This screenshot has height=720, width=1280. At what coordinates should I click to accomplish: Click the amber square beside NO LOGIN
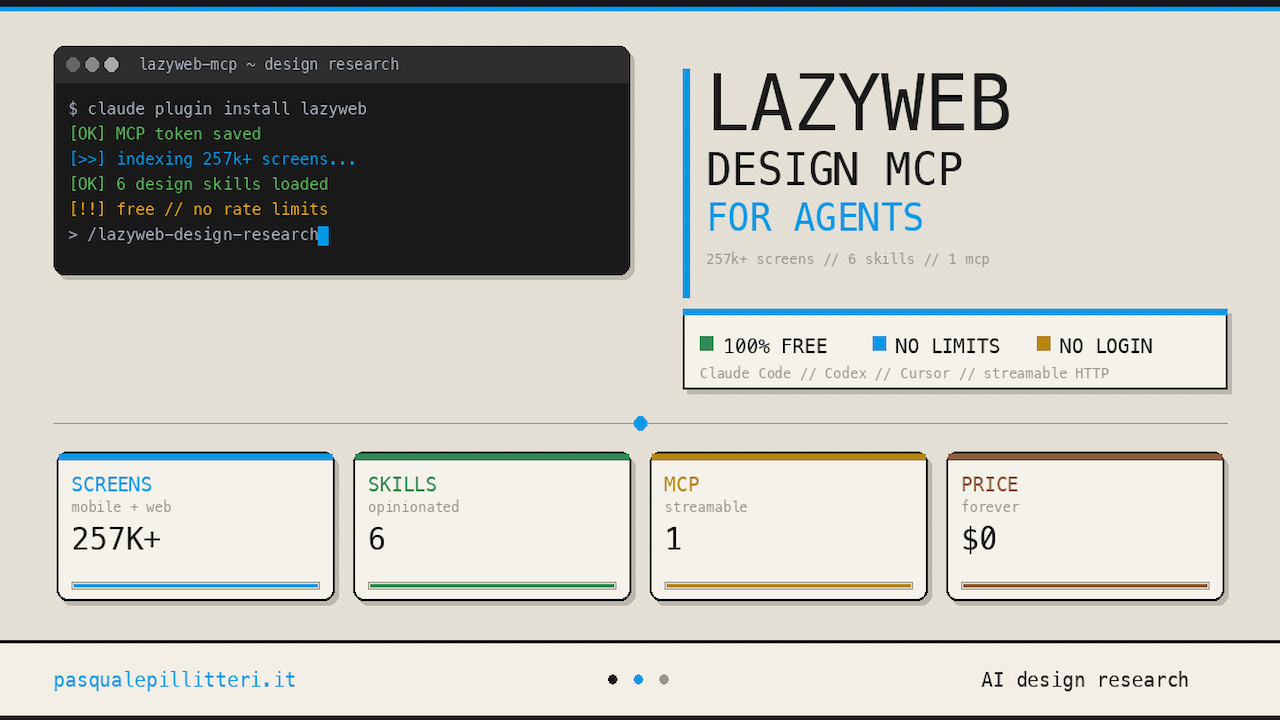pyautogui.click(x=1044, y=344)
